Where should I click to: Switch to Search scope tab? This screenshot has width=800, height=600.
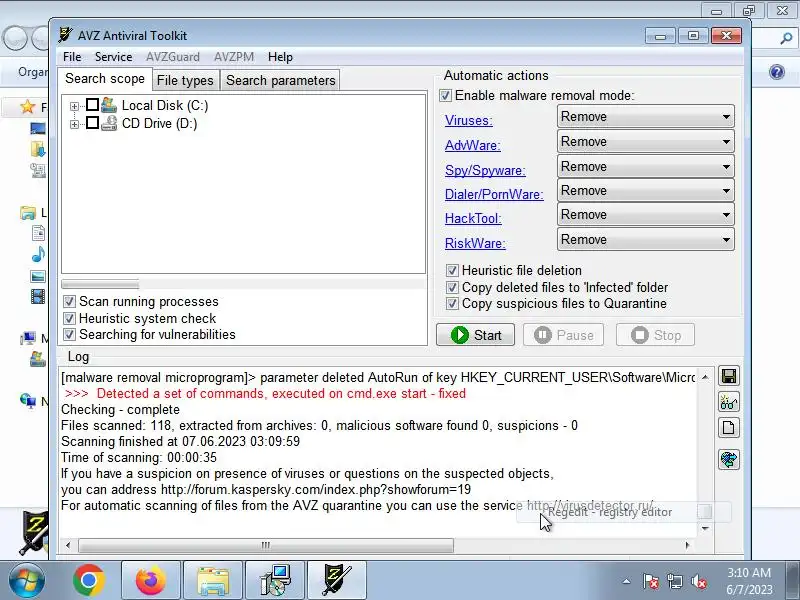click(105, 79)
